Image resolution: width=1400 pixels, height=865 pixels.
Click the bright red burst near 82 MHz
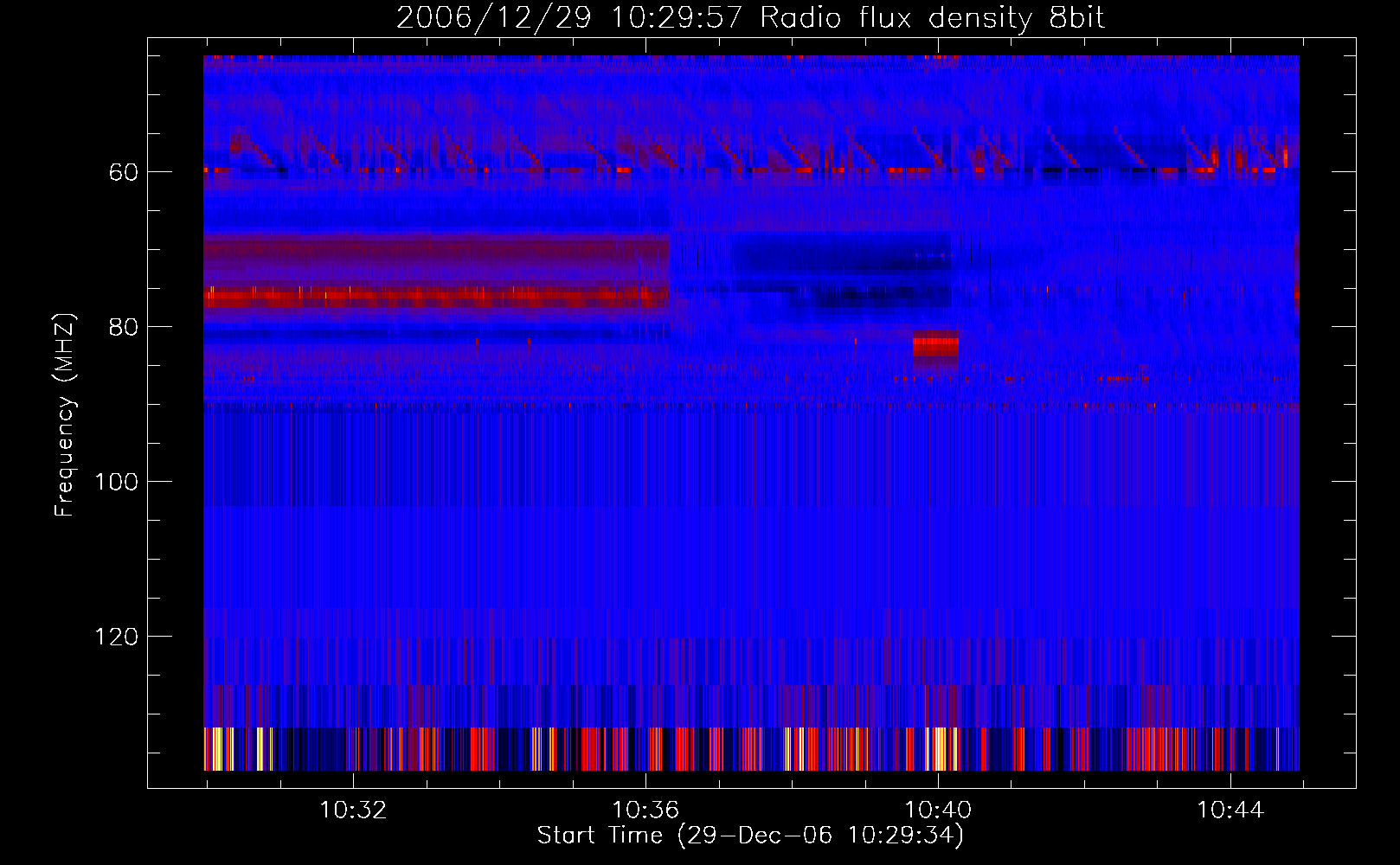point(935,347)
